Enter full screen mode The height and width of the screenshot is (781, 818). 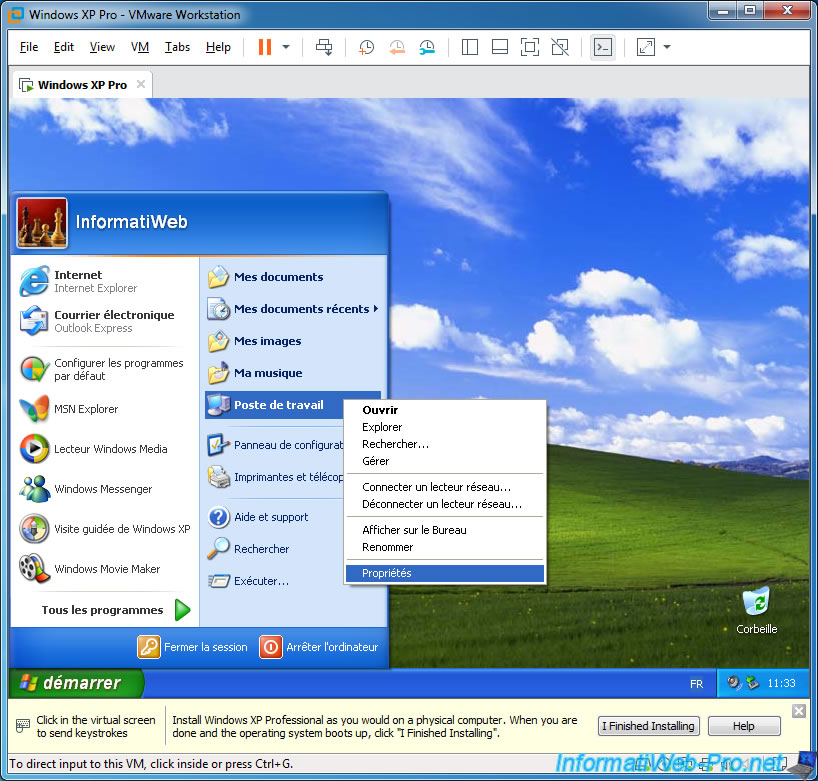[530, 47]
